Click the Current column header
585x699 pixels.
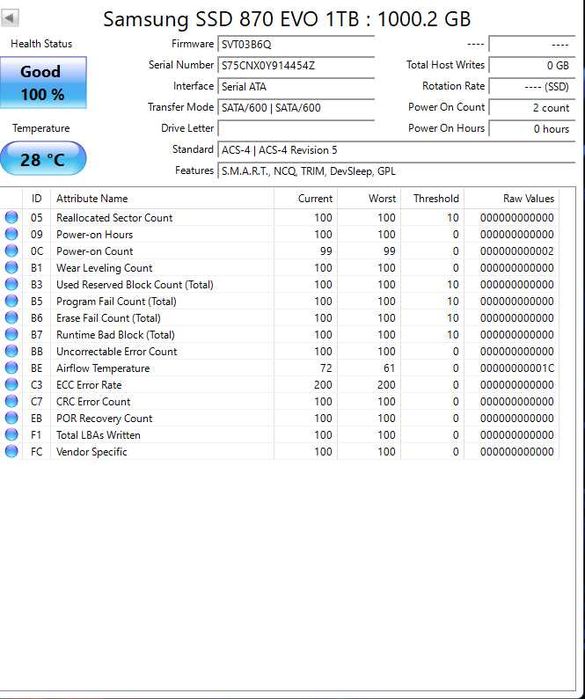coord(306,198)
